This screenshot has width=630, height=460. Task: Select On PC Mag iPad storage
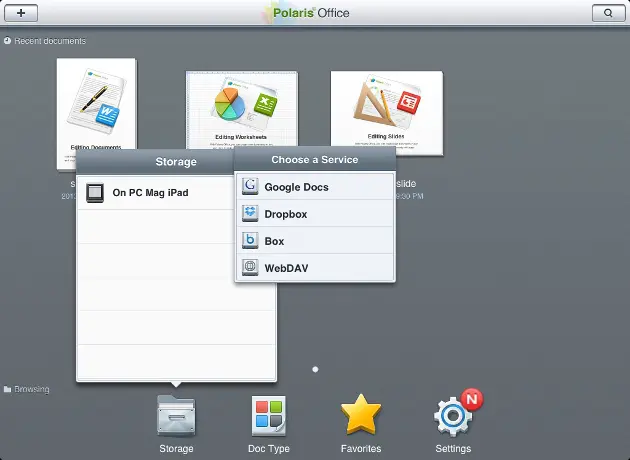click(x=156, y=192)
